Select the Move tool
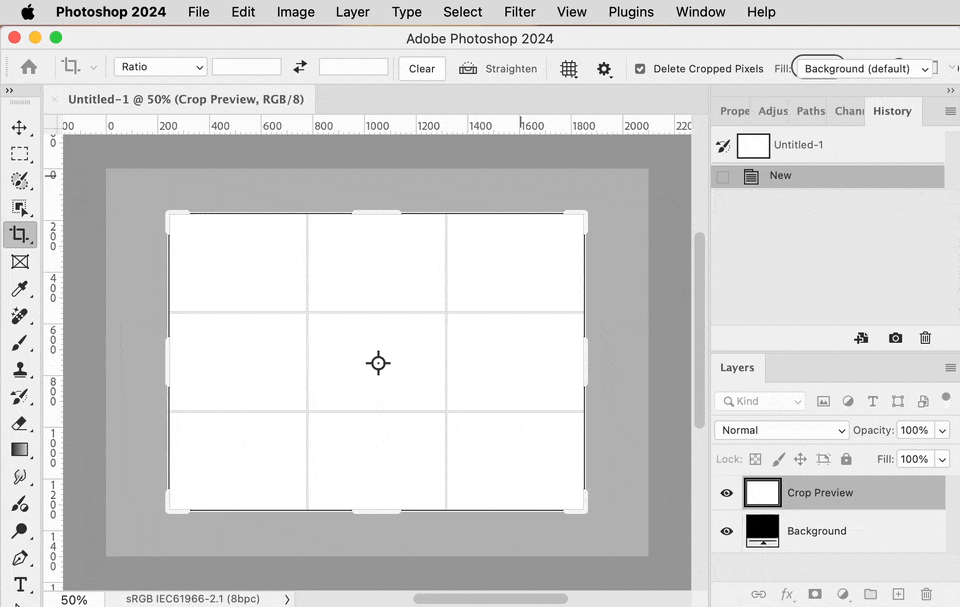 point(19,127)
